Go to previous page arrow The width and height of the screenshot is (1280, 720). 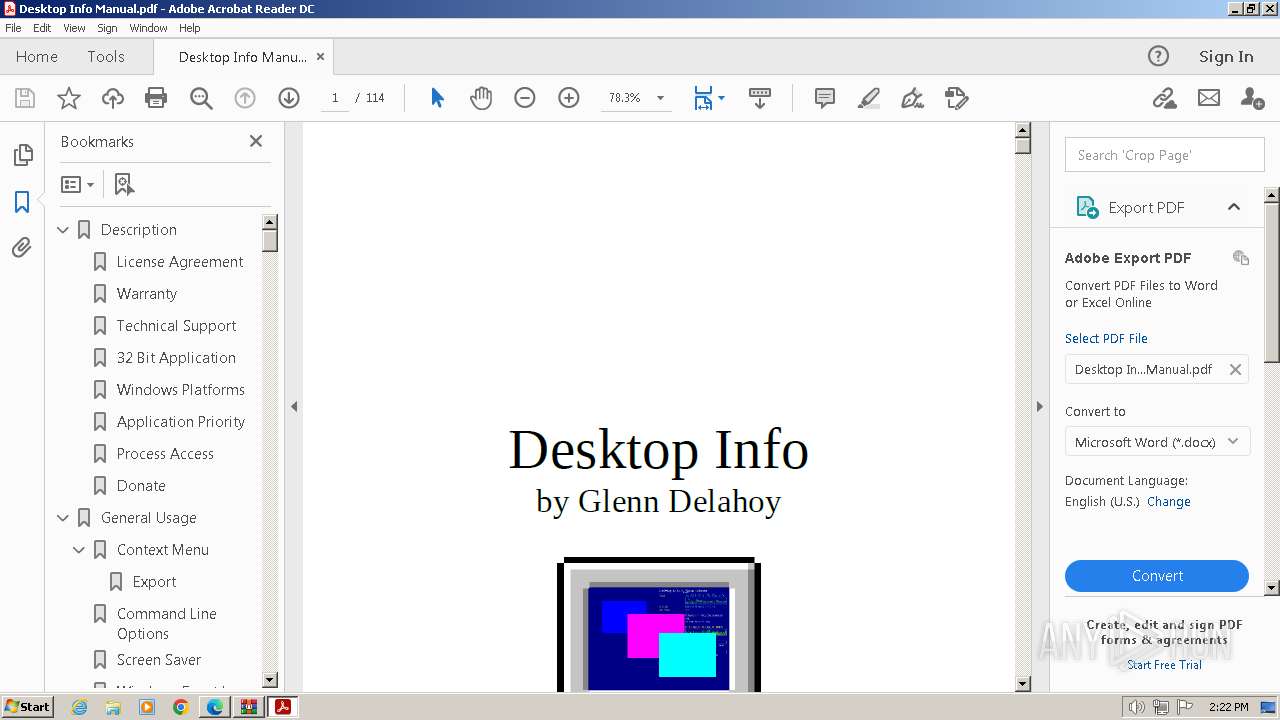pos(245,98)
